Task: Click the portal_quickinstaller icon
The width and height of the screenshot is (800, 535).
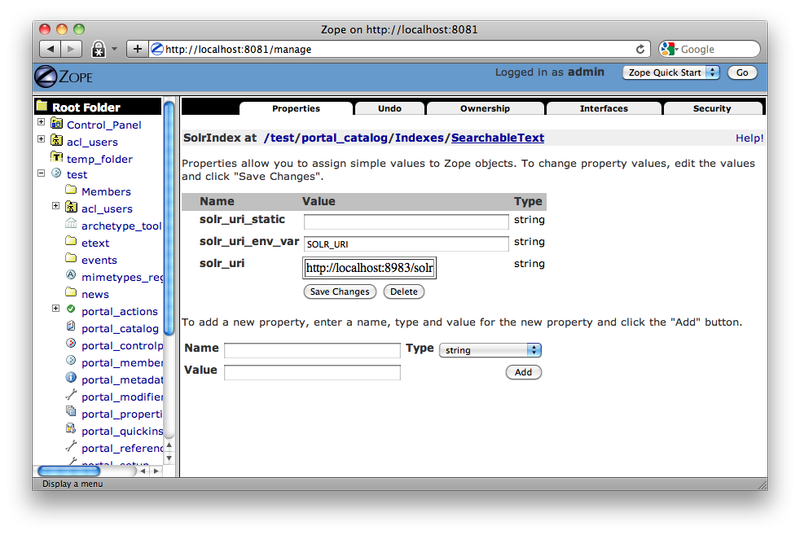Action: pyautogui.click(x=71, y=429)
